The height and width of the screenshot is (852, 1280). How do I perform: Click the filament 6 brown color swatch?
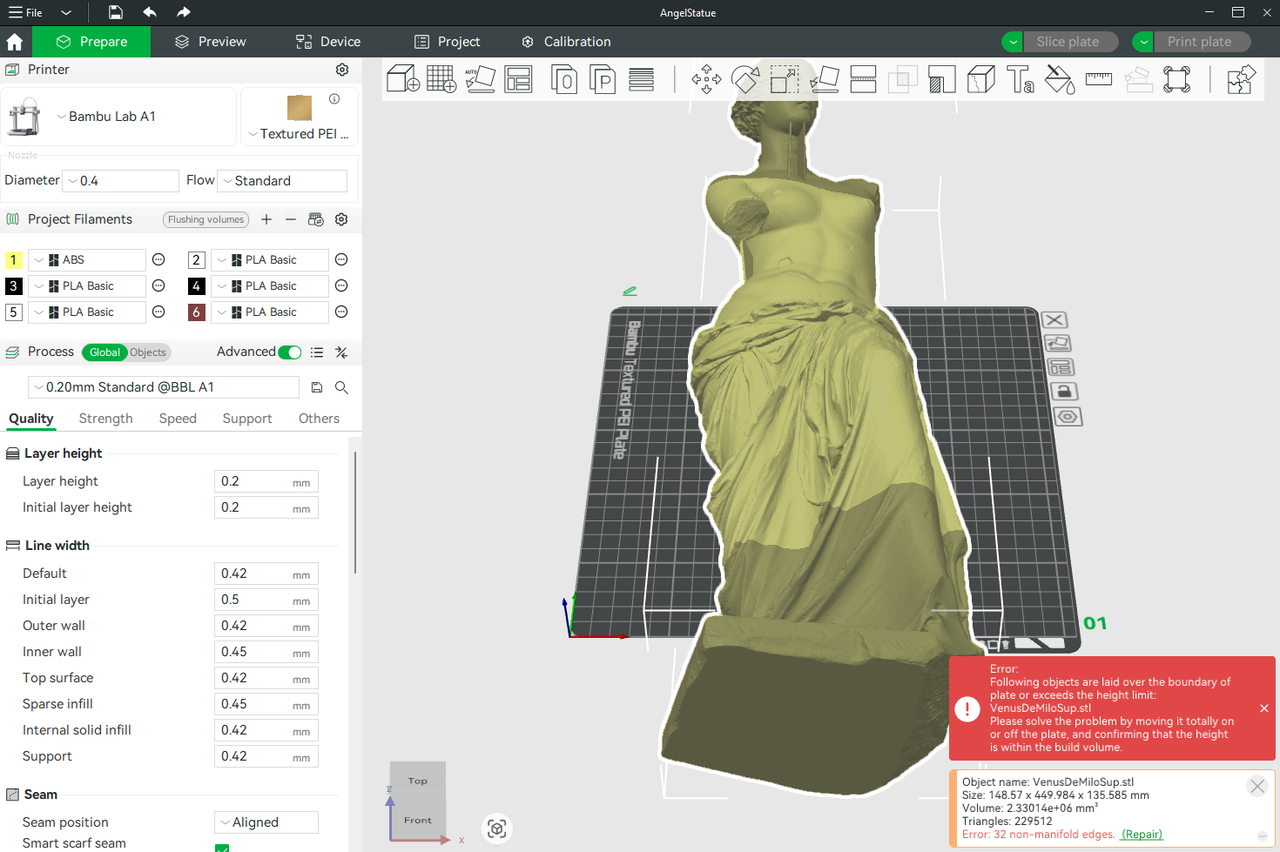(x=197, y=312)
